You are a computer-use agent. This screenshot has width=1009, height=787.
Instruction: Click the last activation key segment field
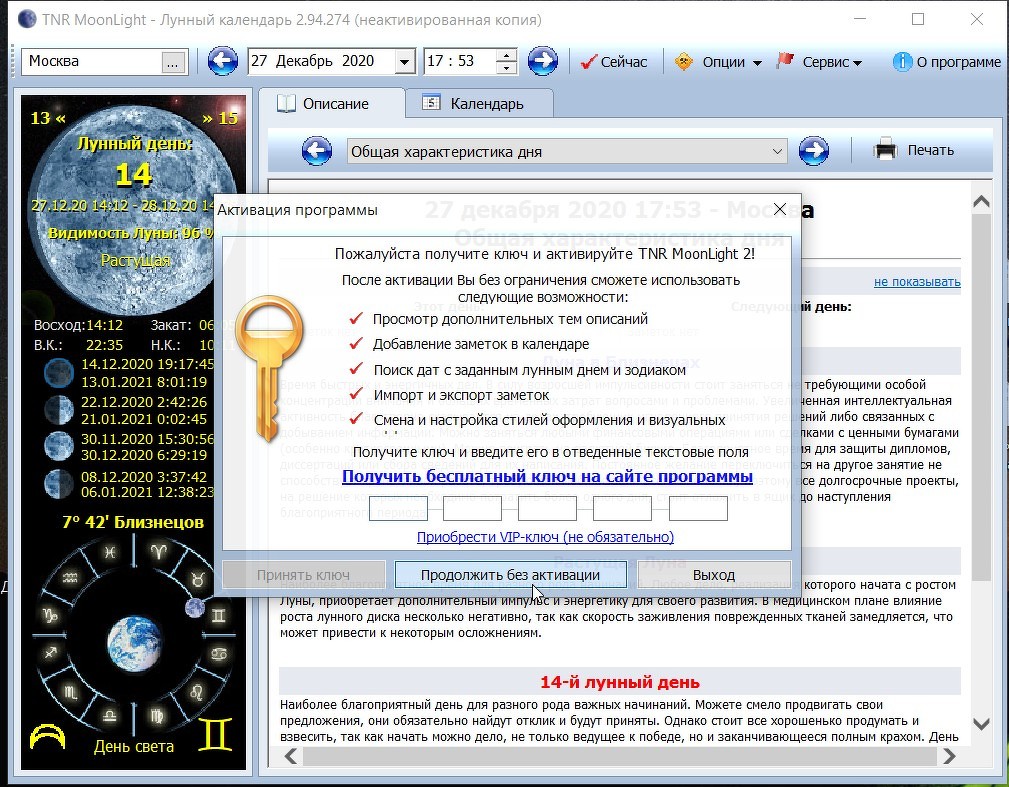698,508
